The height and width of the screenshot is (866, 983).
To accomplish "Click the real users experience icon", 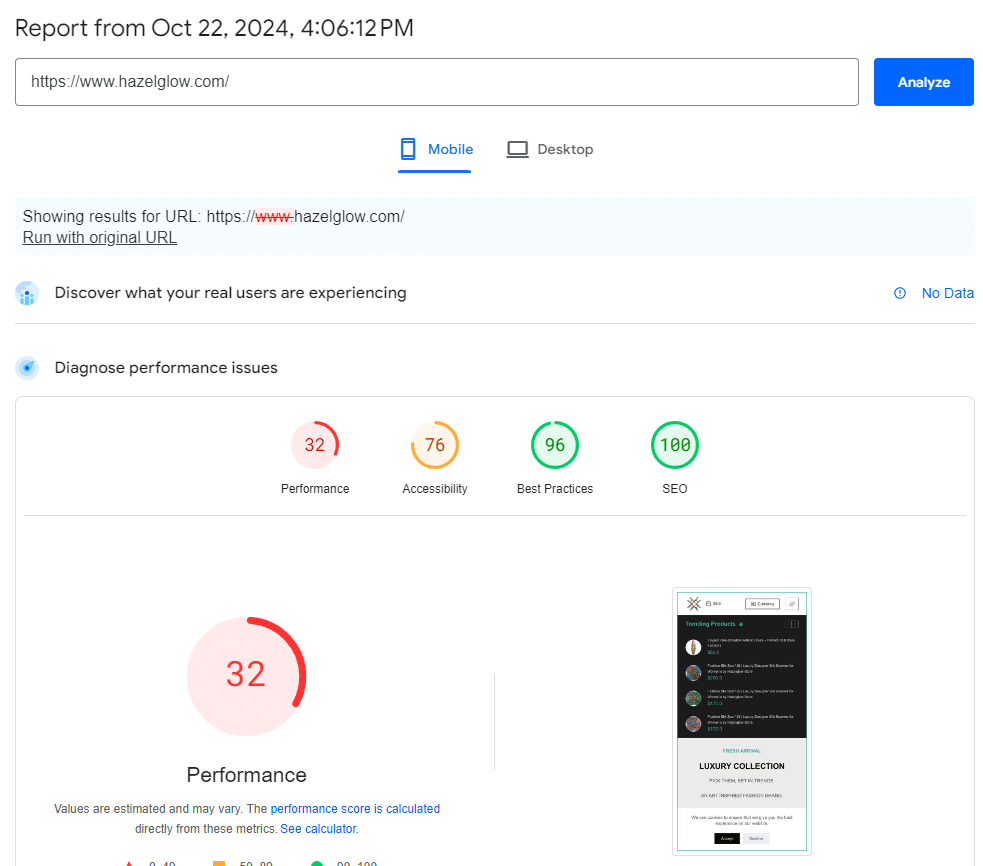I will tap(27, 293).
